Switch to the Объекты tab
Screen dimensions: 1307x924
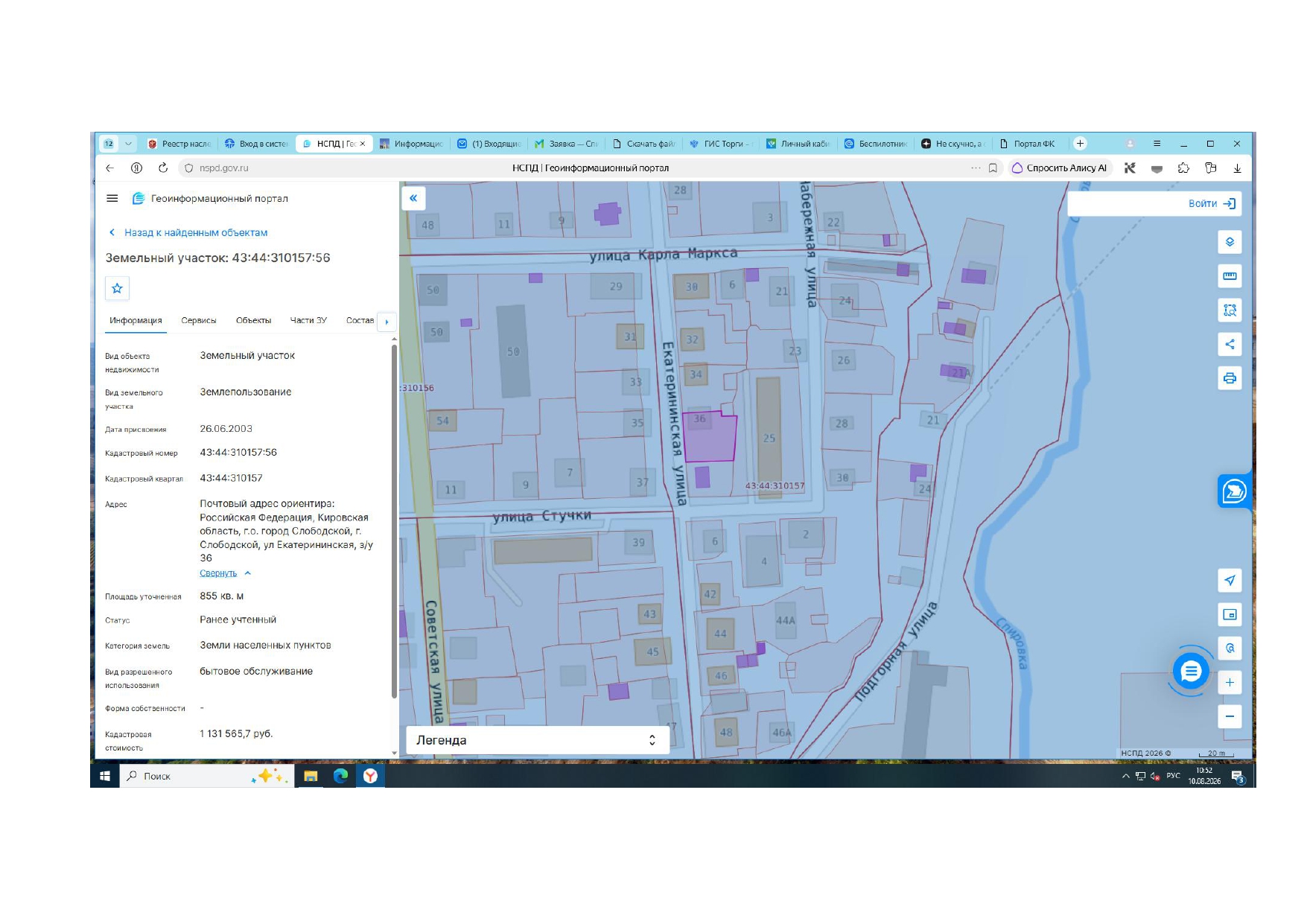(253, 320)
